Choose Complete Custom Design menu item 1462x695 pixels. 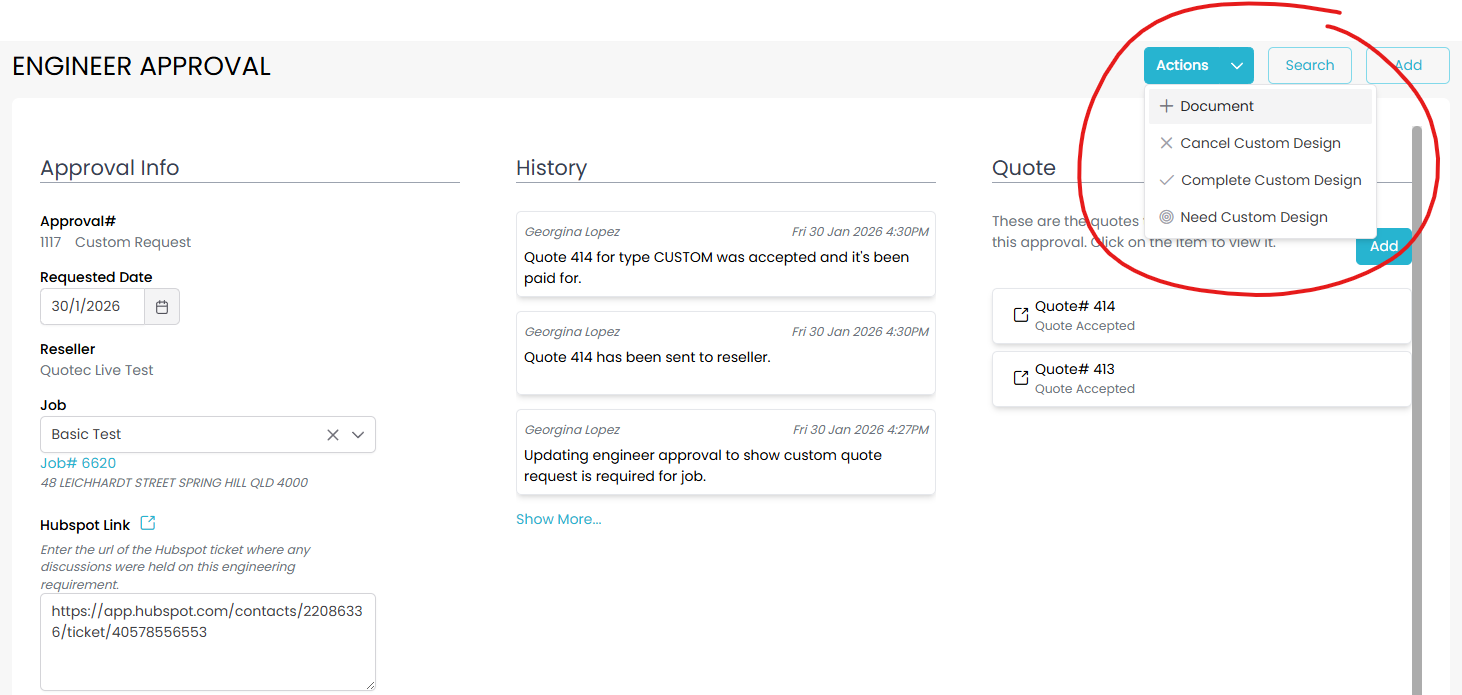coord(1271,180)
